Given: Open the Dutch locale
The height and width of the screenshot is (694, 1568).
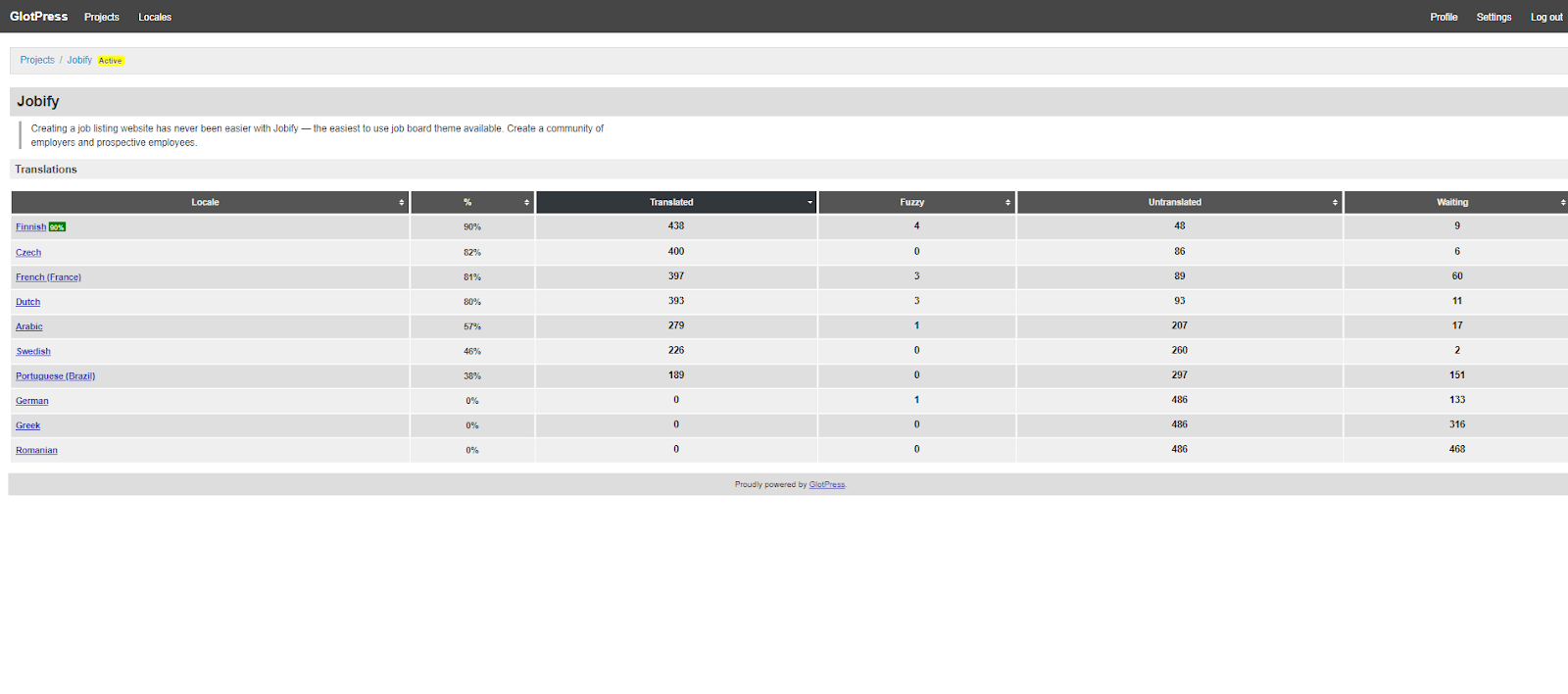Looking at the screenshot, I should point(27,302).
